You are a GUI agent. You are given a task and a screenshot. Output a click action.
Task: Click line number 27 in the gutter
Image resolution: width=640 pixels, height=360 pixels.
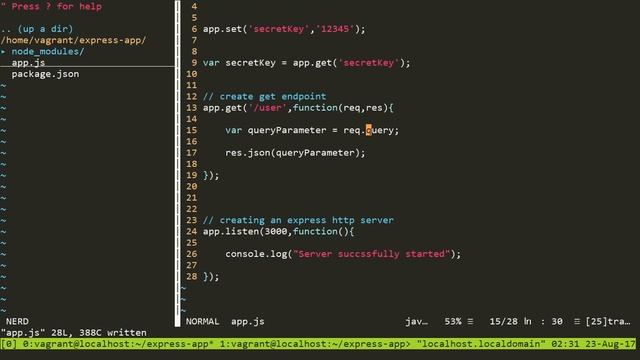point(191,265)
